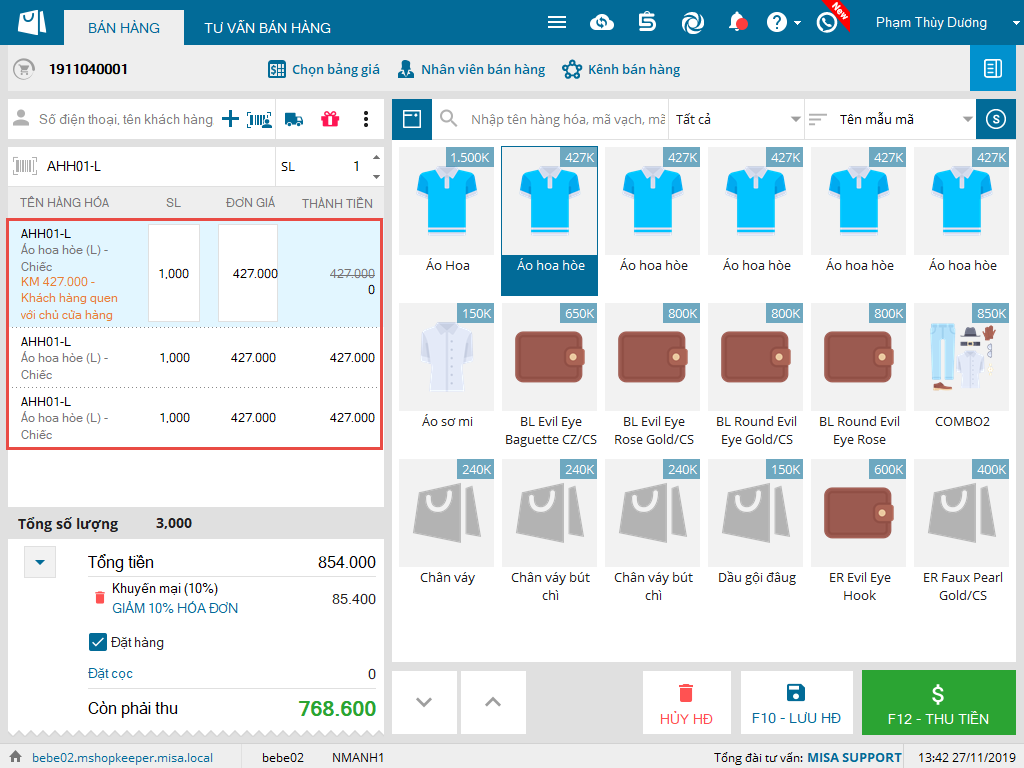
Task: Click the shopping cart icon beside 1911040001
Action: 24,69
